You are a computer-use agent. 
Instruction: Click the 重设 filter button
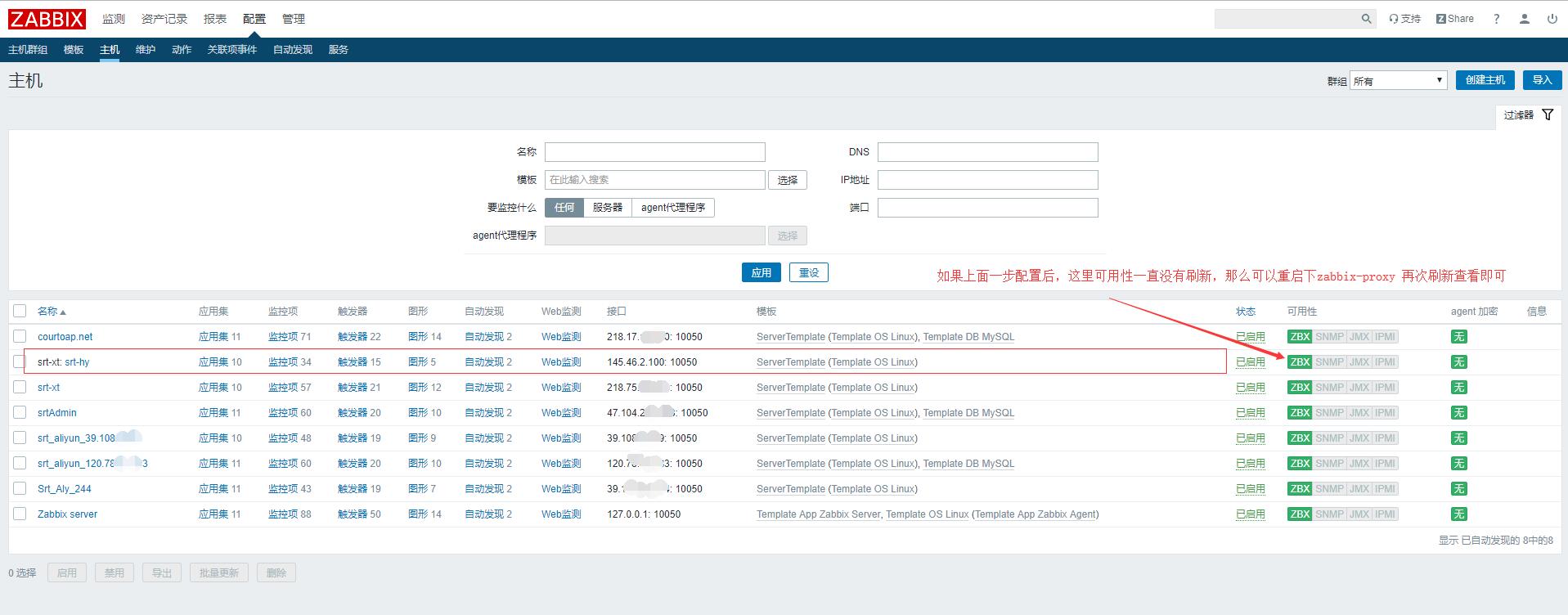click(809, 272)
